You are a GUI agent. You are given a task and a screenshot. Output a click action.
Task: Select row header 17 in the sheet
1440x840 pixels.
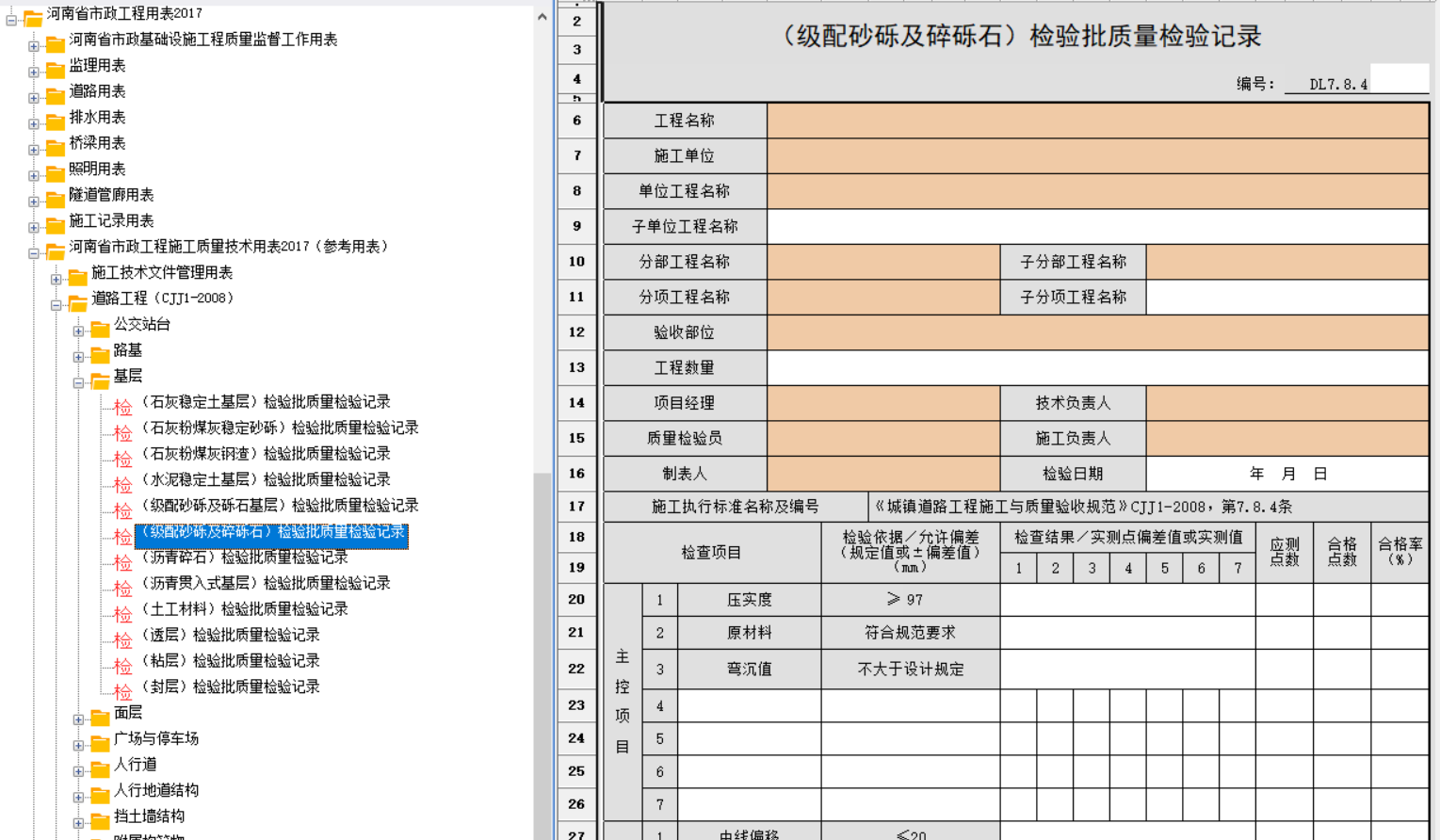click(576, 507)
